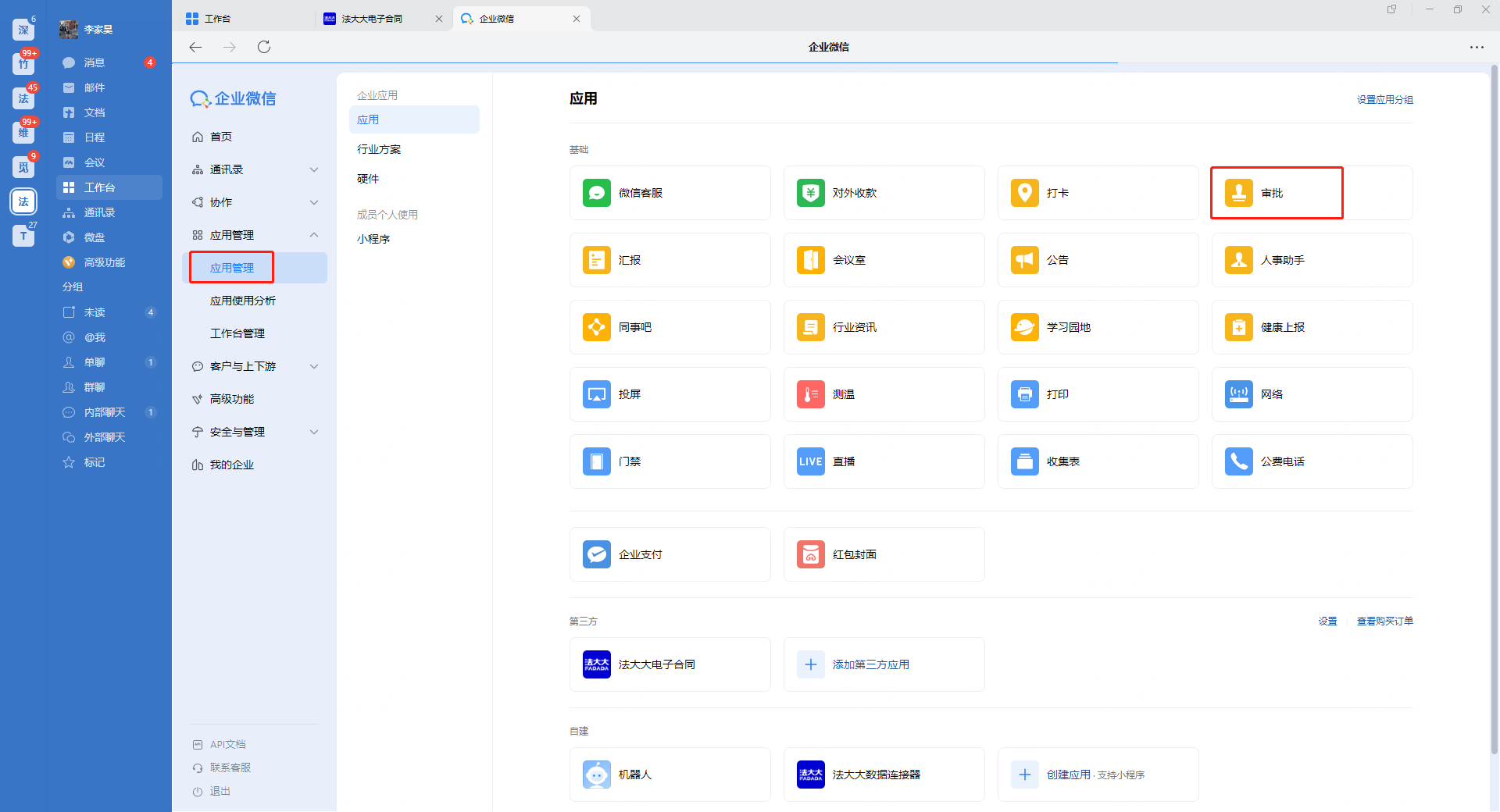Open the 网络 app icon
1500x812 pixels.
pos(1238,394)
